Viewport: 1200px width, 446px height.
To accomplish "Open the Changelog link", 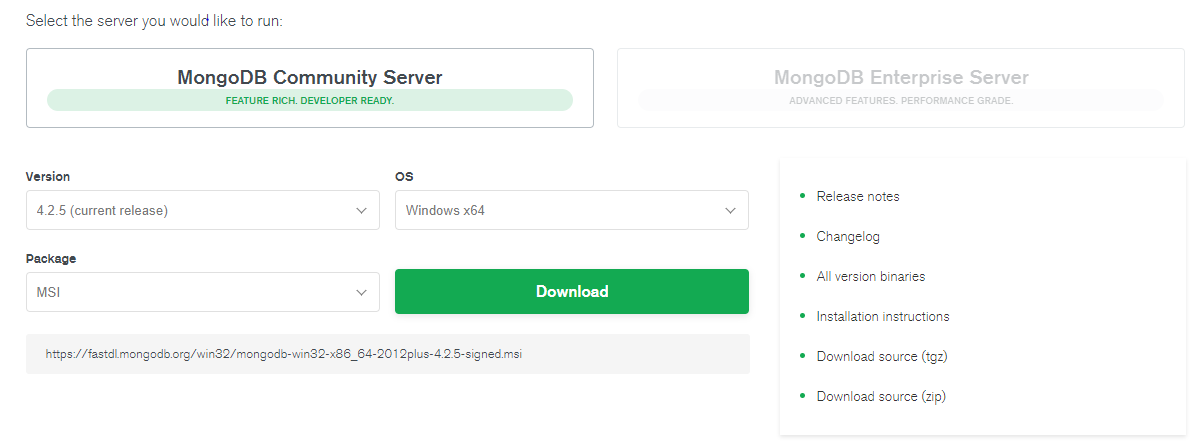I will pyautogui.click(x=848, y=237).
